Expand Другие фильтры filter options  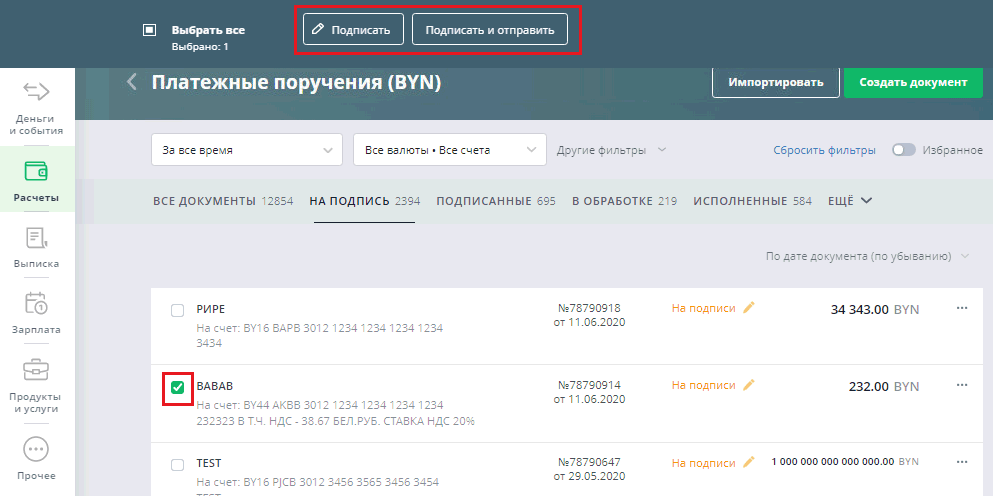(611, 150)
